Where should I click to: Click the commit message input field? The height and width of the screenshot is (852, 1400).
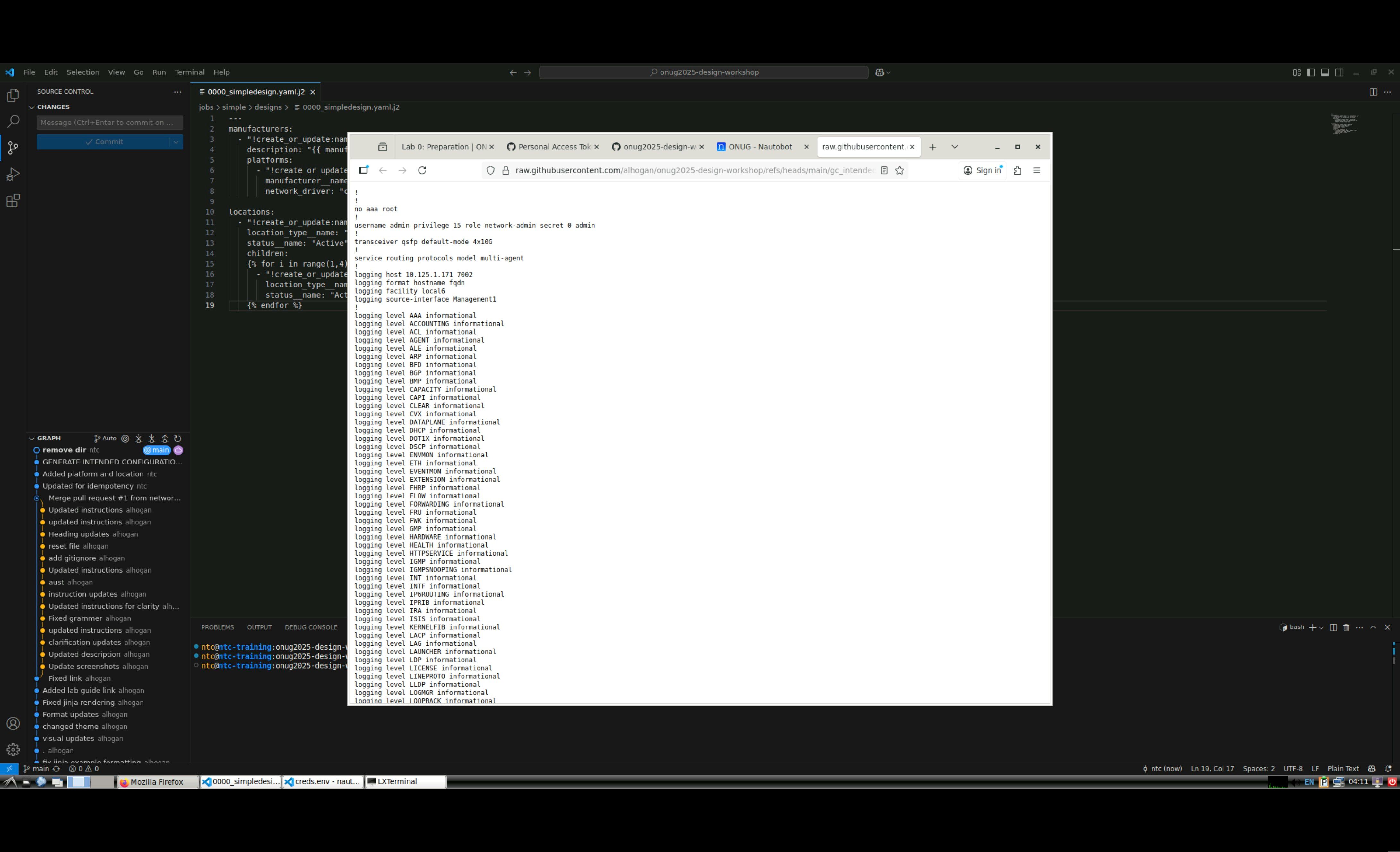[109, 123]
